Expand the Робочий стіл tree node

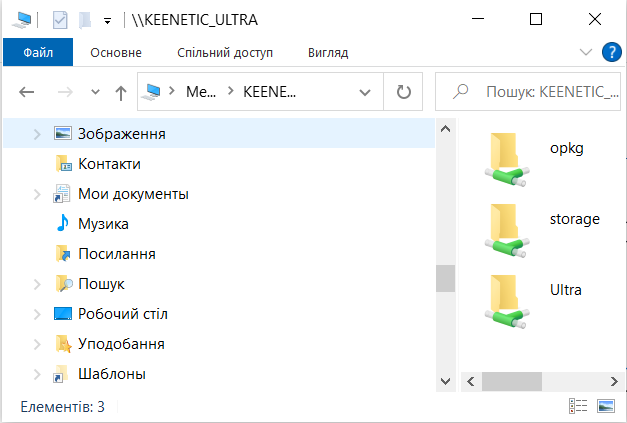[x=37, y=314]
